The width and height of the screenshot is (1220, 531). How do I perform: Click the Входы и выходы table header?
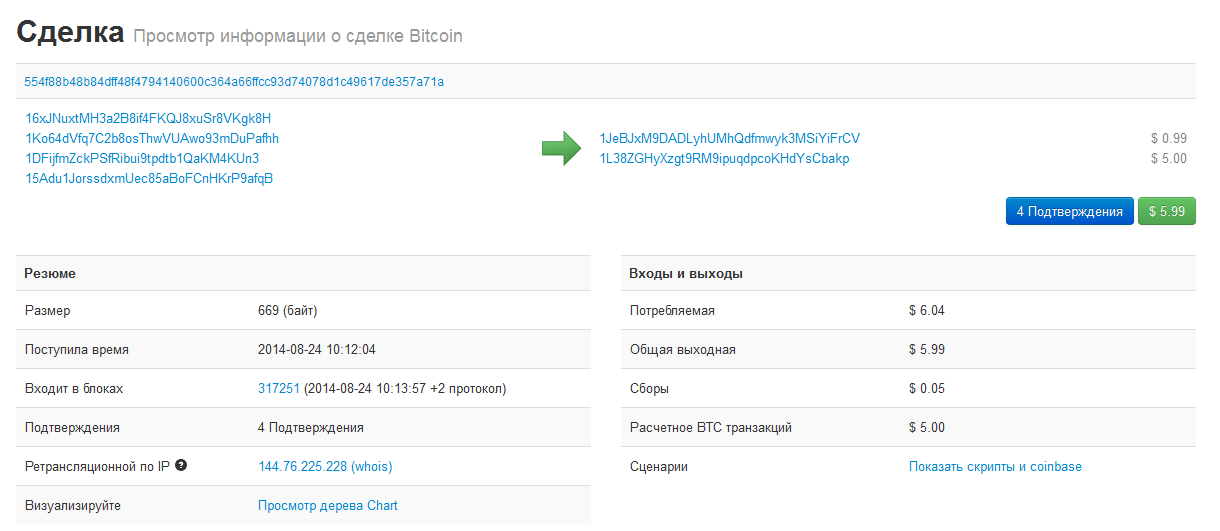coord(685,273)
